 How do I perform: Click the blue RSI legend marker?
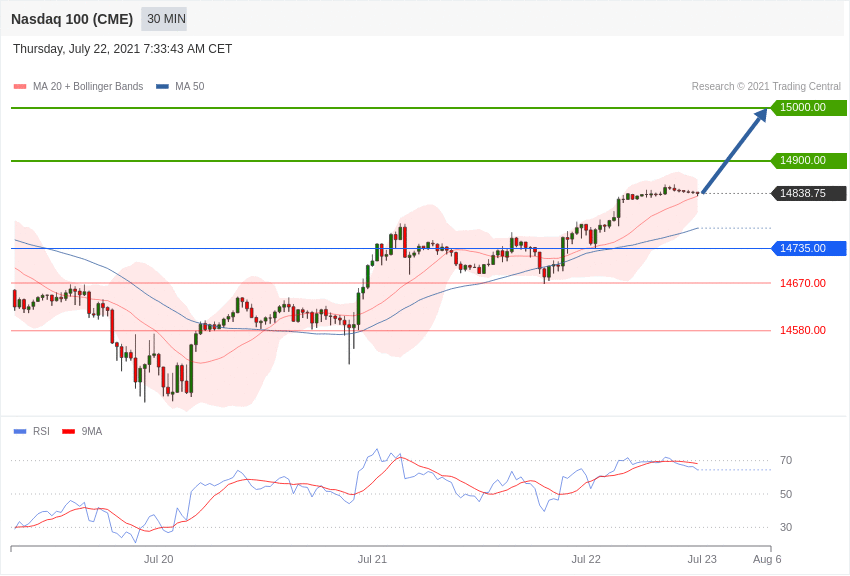click(20, 432)
